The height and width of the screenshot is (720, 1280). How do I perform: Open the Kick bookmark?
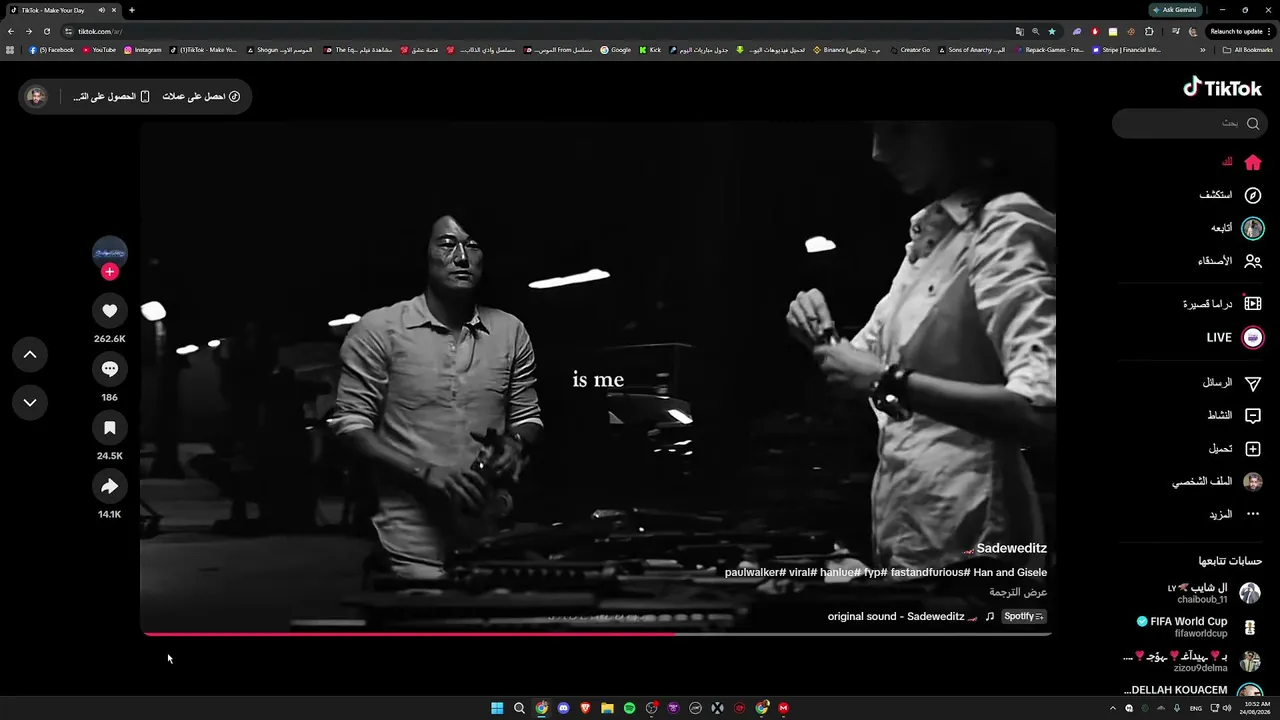pyautogui.click(x=650, y=50)
